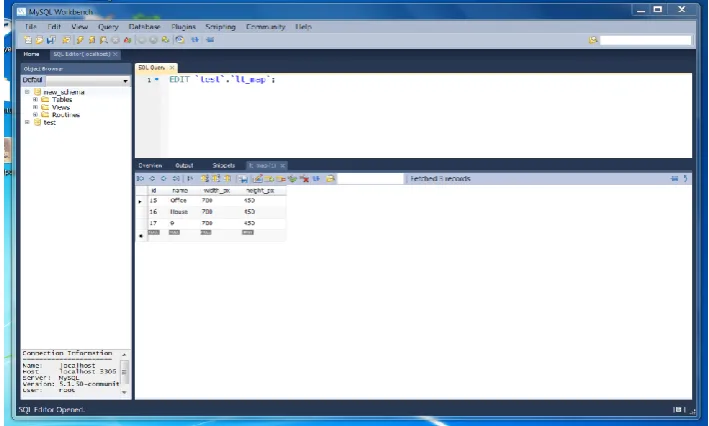Edit current row pencil icon
709x426 pixels.
pyautogui.click(x=258, y=179)
